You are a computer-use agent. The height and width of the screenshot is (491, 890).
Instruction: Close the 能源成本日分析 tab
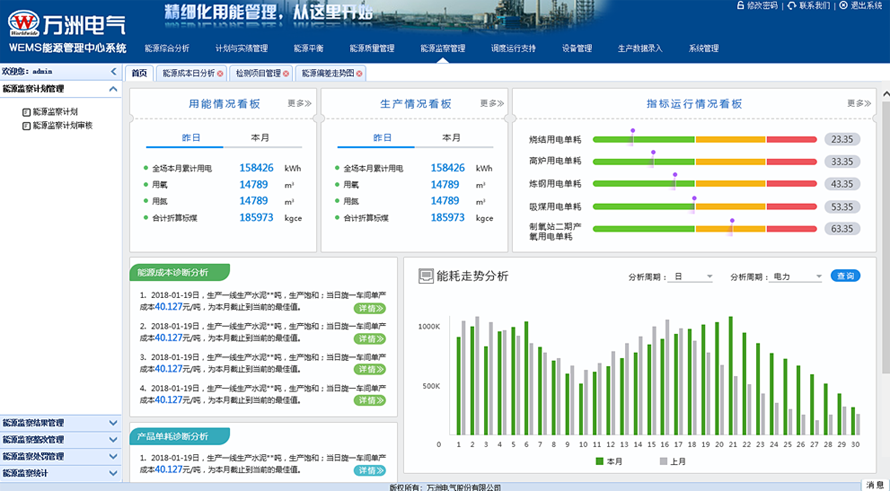(x=222, y=74)
